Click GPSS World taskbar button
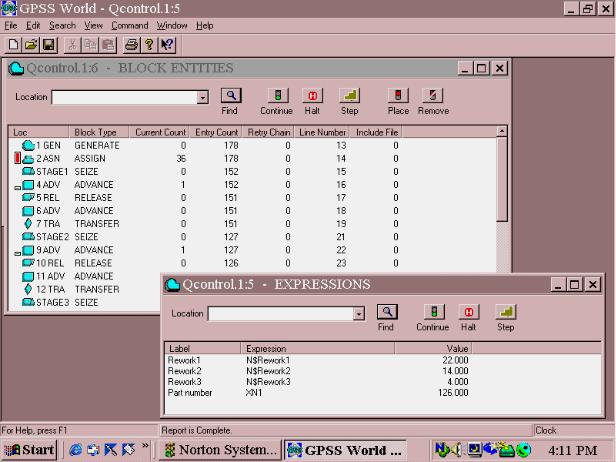The height and width of the screenshot is (462, 616). tap(345, 450)
